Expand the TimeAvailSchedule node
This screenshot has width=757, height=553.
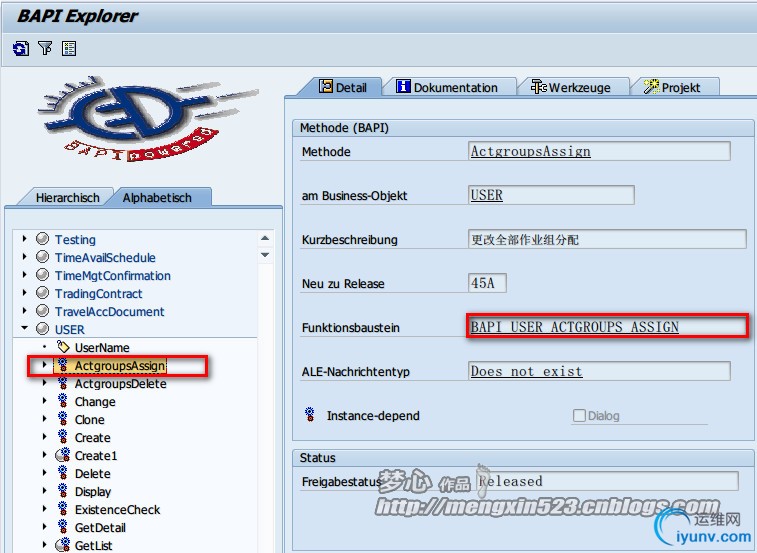[24, 256]
